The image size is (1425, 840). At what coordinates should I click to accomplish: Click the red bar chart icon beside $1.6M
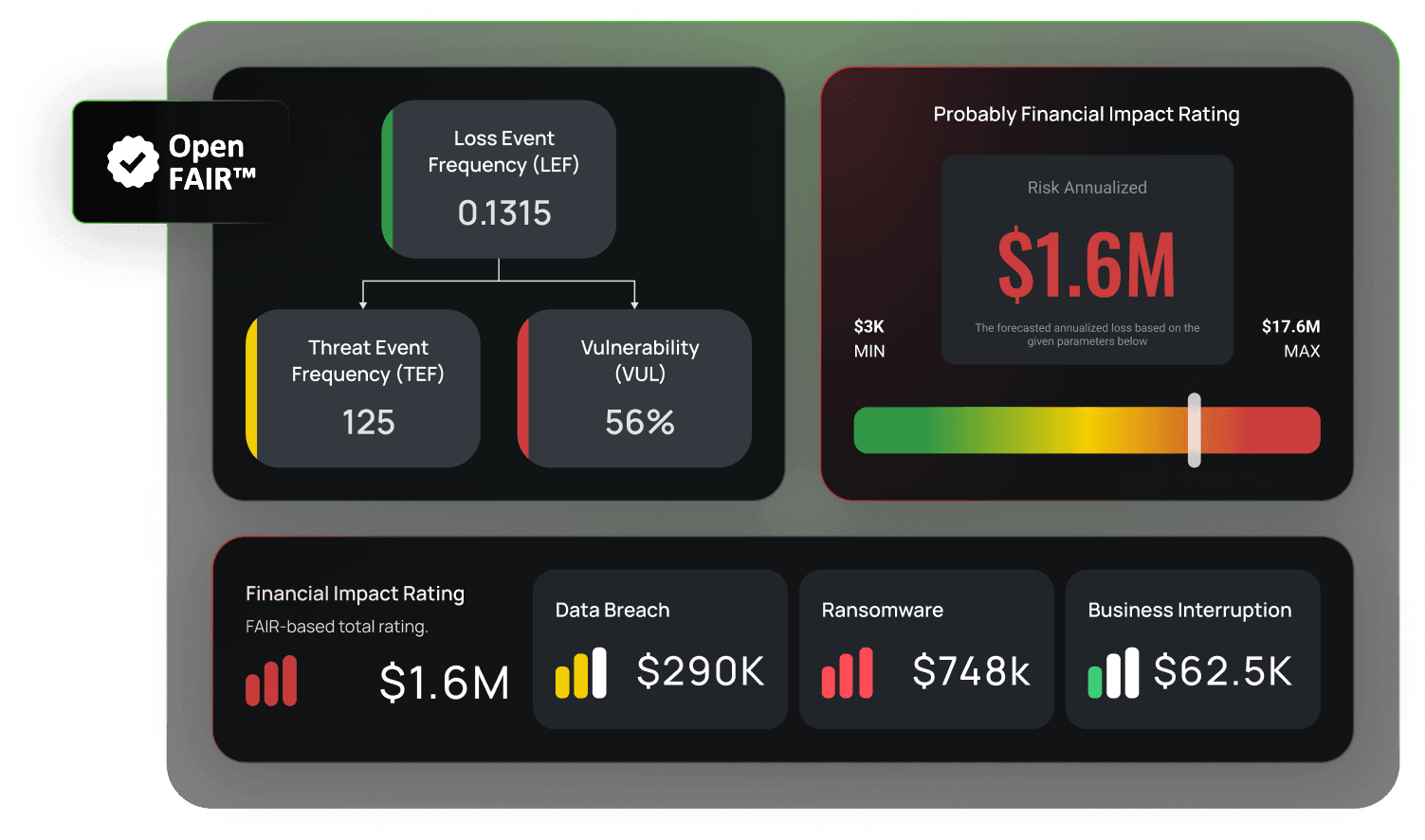[271, 681]
